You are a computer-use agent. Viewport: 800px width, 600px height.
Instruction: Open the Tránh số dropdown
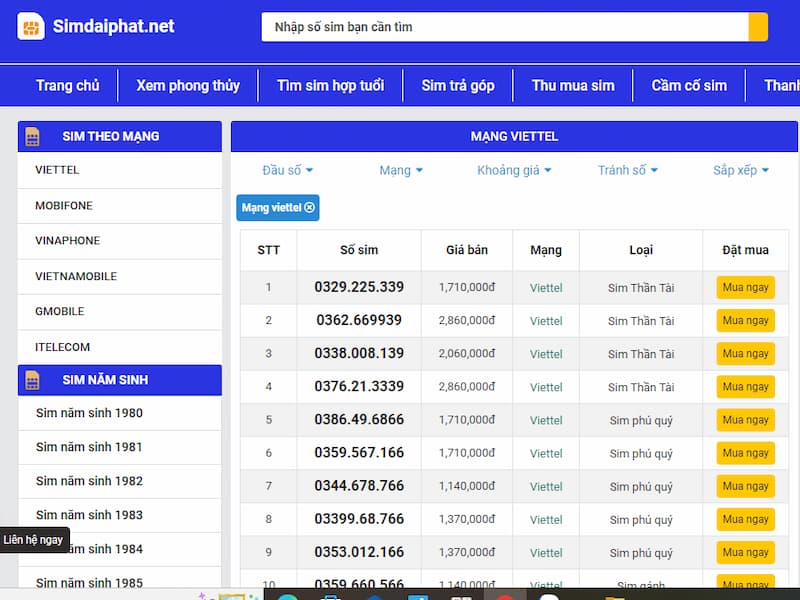[628, 170]
